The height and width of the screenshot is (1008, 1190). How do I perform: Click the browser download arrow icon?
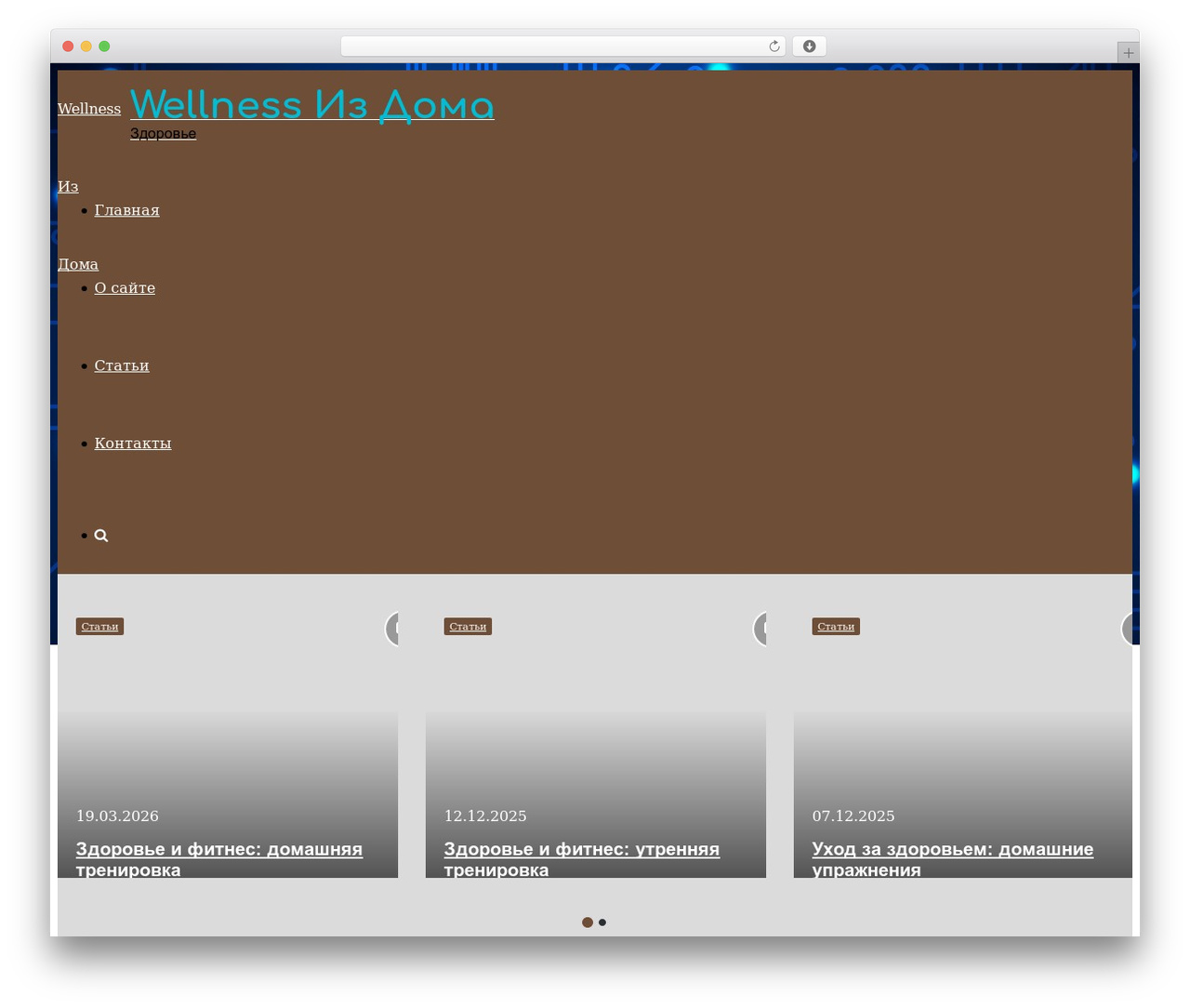[810, 46]
